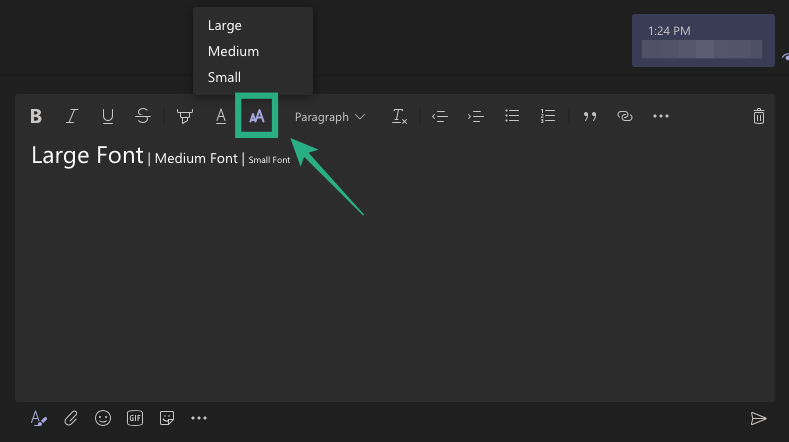Click the 1:24 PM message bubble
The height and width of the screenshot is (442, 789).
click(703, 40)
